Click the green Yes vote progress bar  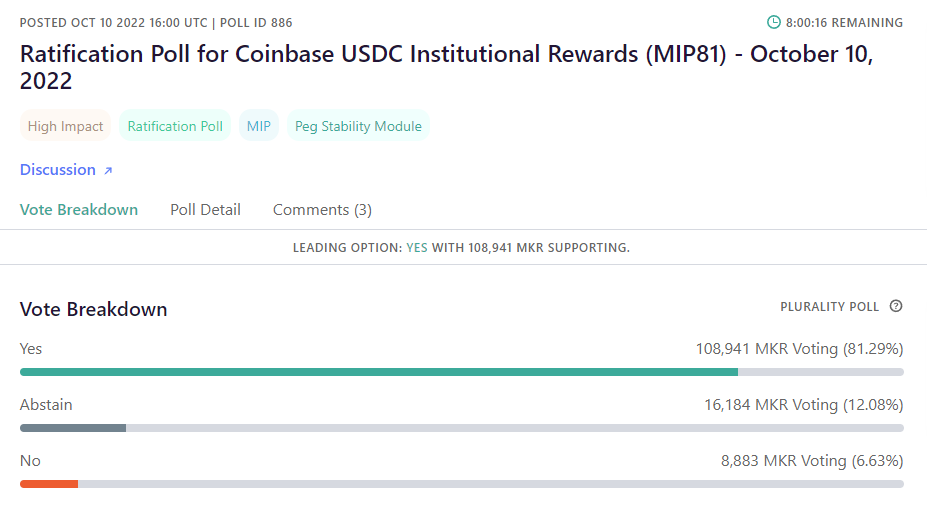[x=379, y=372]
